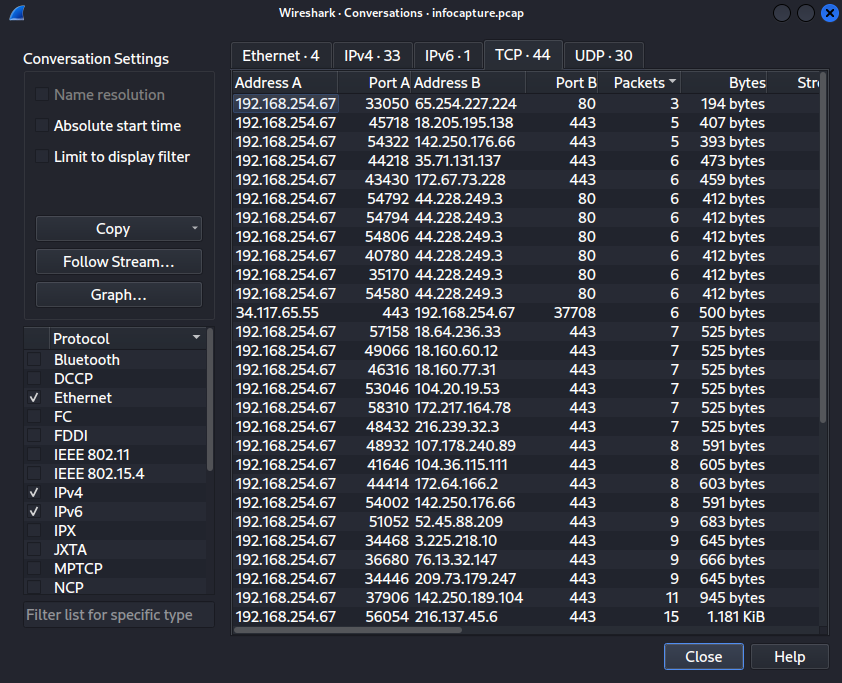This screenshot has height=683, width=842.
Task: Select the JXTA protocol row
Action: click(115, 550)
